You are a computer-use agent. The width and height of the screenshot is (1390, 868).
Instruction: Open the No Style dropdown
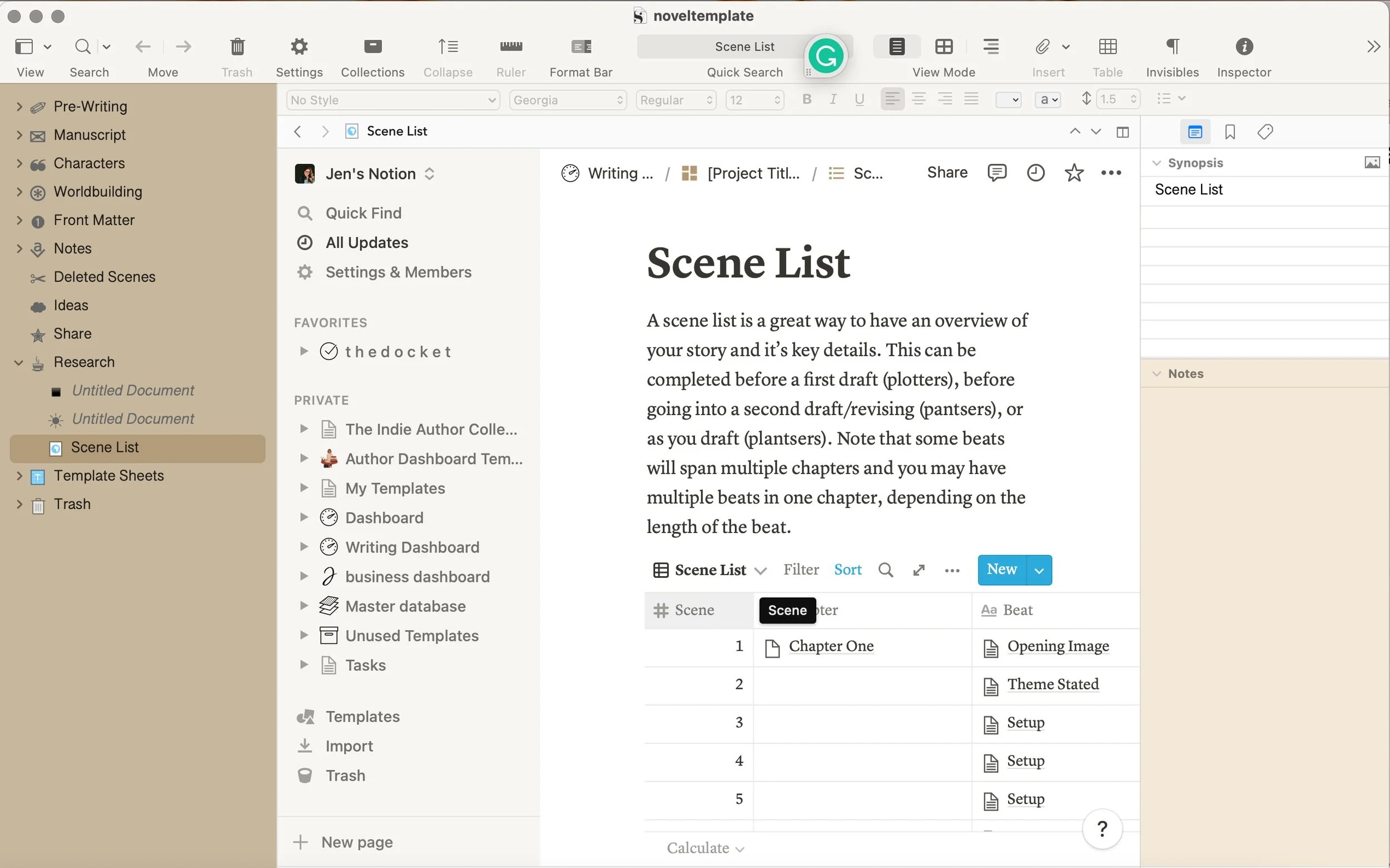(393, 100)
